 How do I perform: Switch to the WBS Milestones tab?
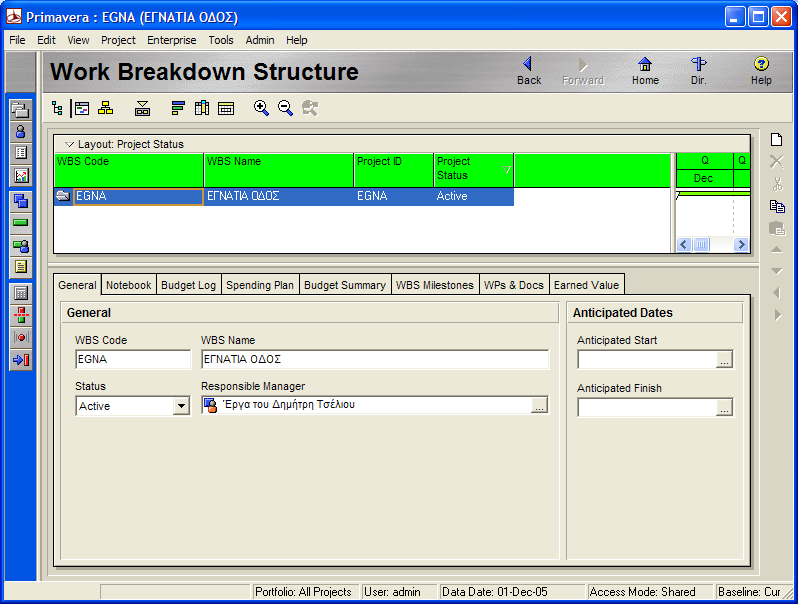point(435,285)
